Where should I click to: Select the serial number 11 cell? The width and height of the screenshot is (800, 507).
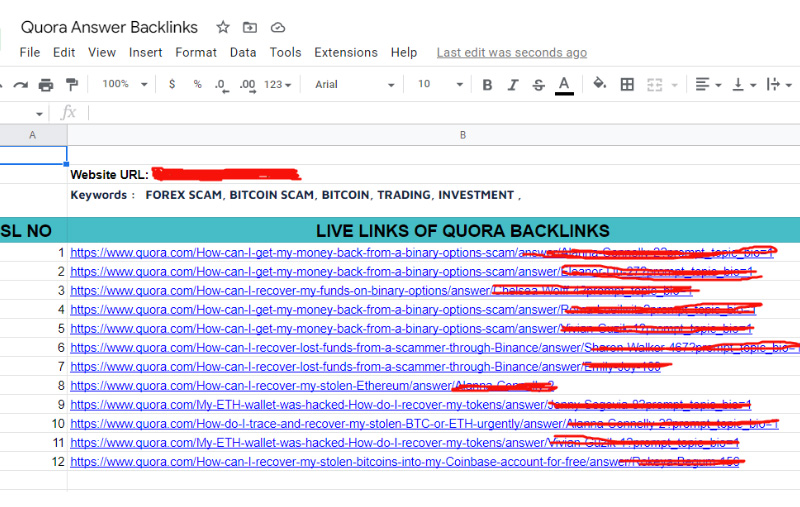tap(33, 443)
